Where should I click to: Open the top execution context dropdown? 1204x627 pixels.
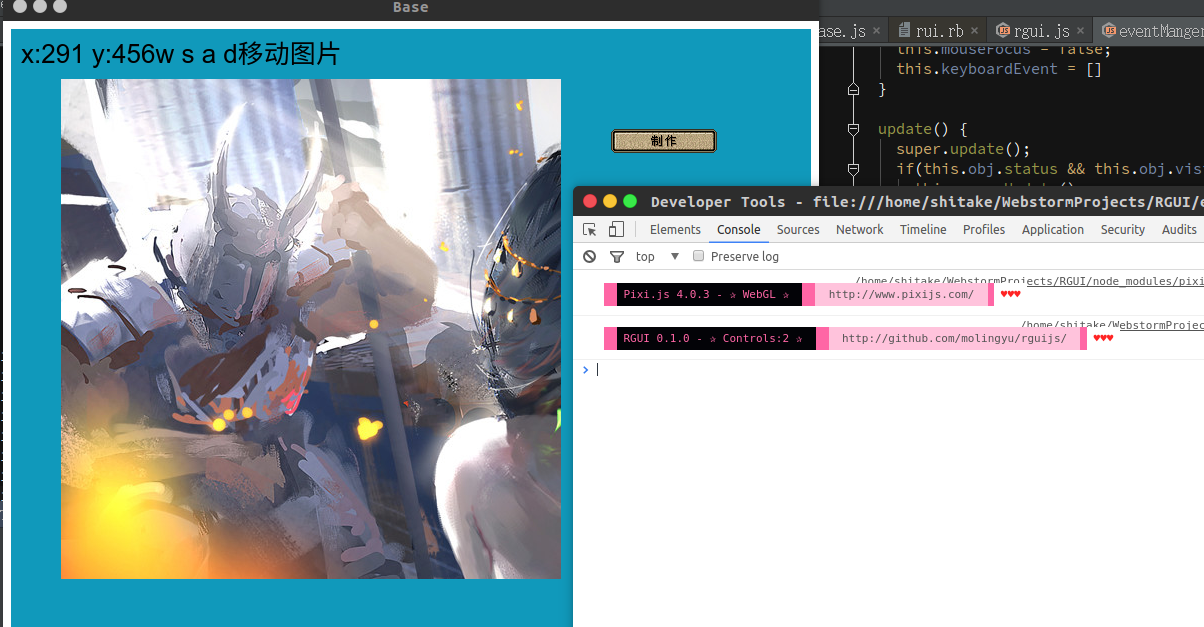657,257
